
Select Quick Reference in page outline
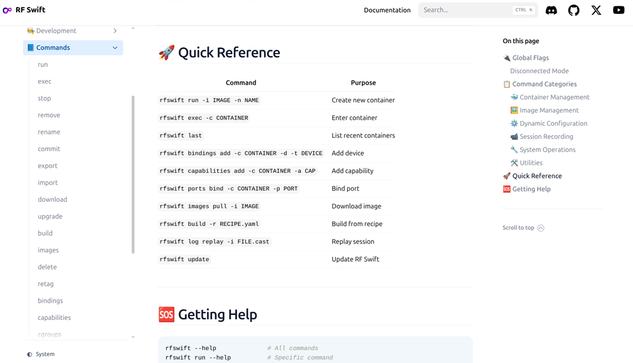click(532, 176)
